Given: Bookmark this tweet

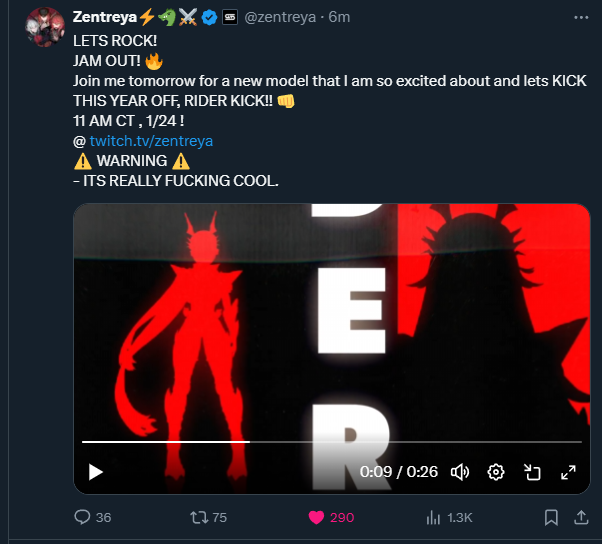Looking at the screenshot, I should pyautogui.click(x=551, y=517).
